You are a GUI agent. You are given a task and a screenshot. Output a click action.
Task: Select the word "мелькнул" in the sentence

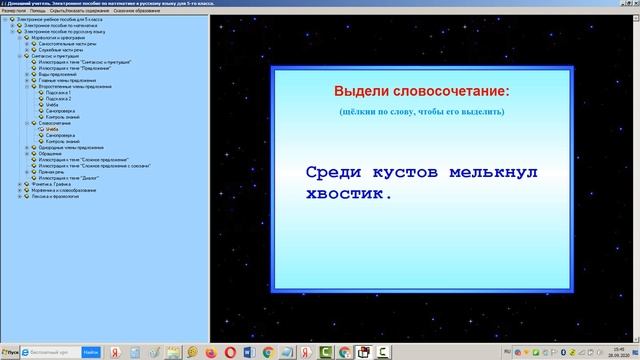[493, 172]
